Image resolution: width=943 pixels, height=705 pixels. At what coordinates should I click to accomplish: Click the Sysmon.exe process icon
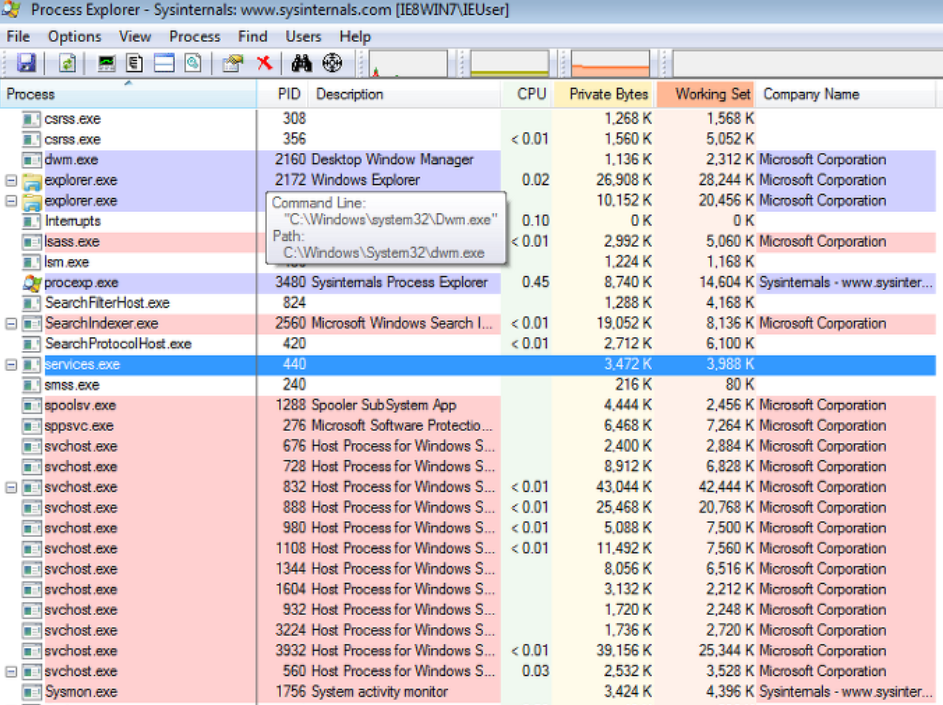coord(32,692)
